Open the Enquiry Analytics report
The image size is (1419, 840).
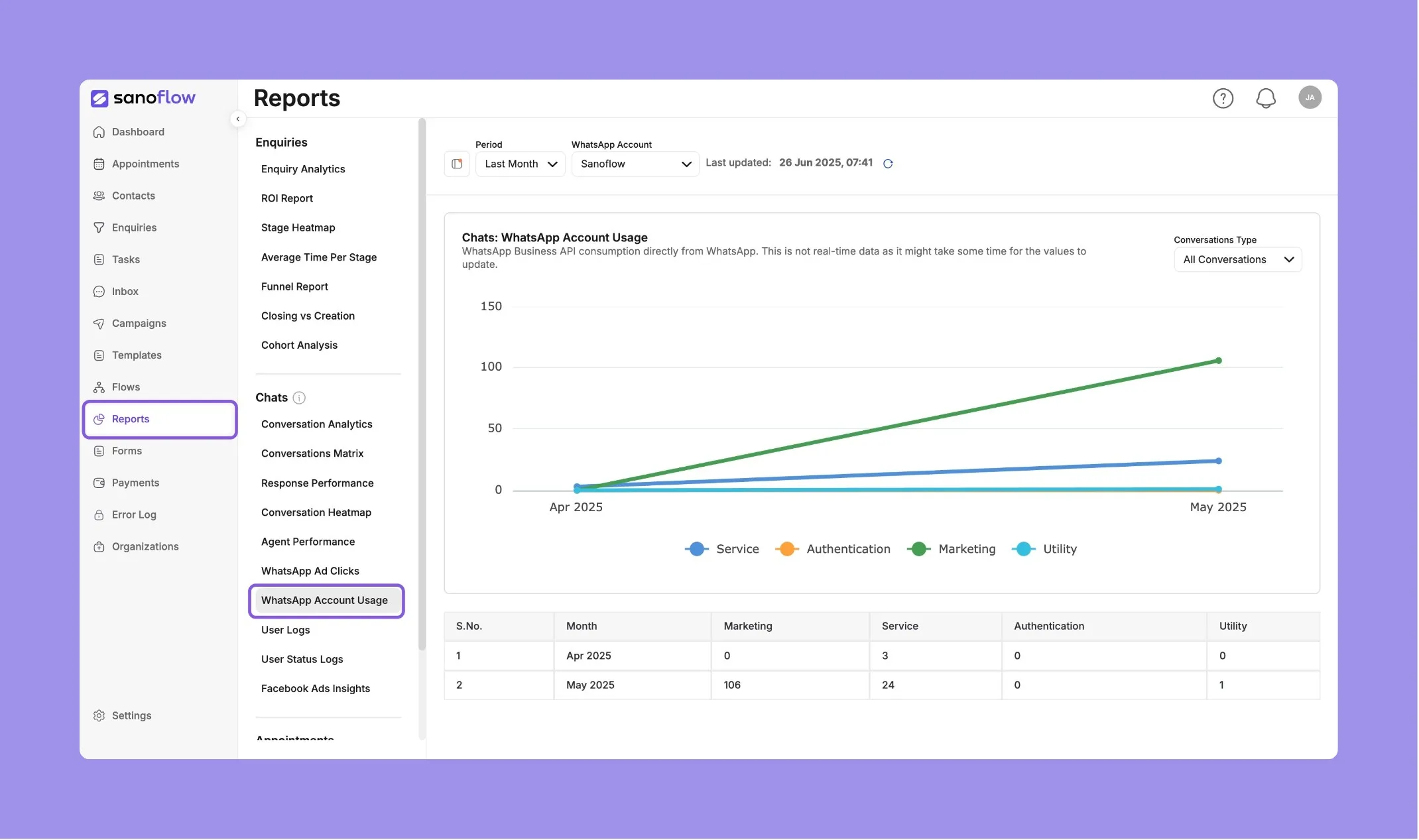(303, 169)
